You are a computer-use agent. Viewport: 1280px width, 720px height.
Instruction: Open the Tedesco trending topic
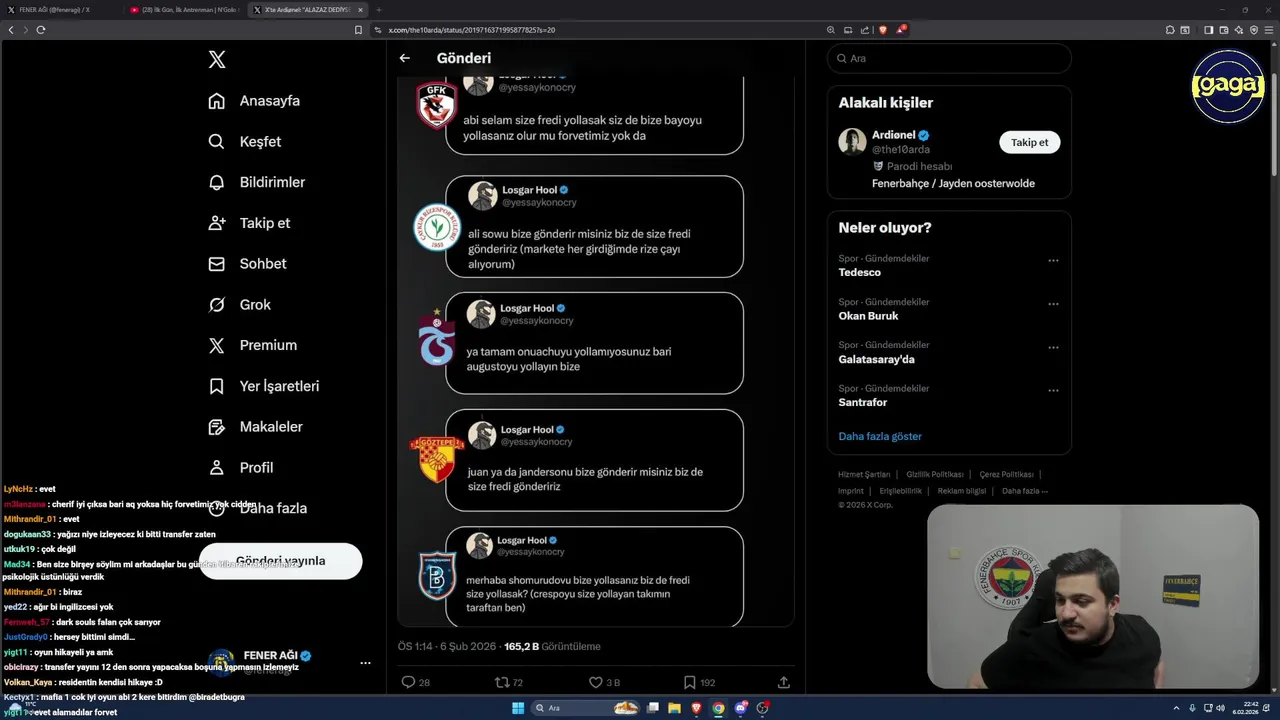click(x=859, y=272)
